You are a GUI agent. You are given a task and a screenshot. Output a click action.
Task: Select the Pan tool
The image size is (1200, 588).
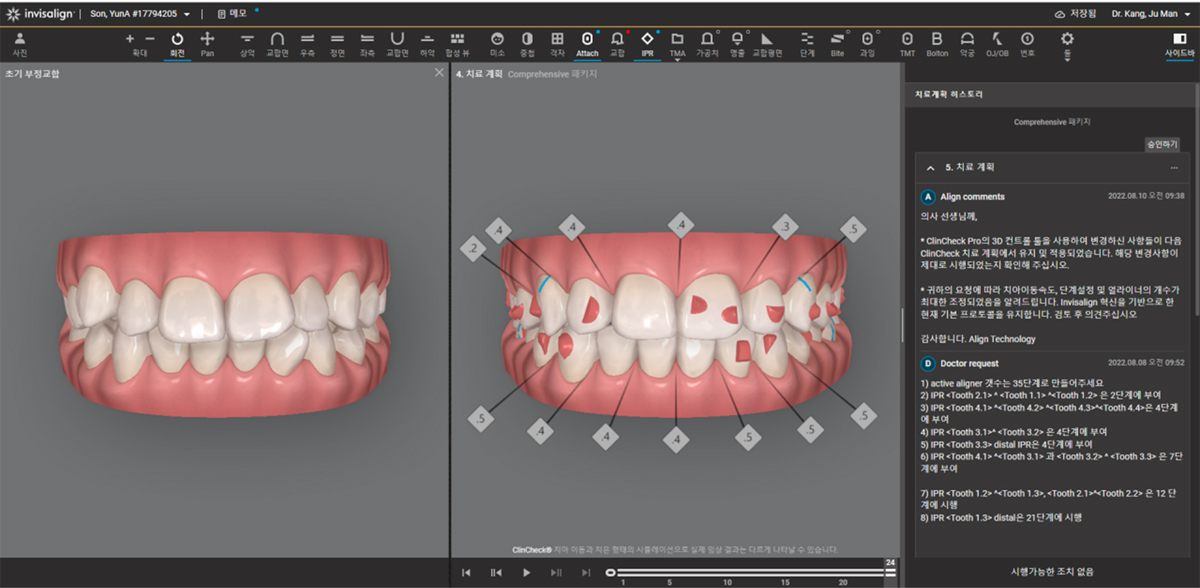click(x=207, y=43)
